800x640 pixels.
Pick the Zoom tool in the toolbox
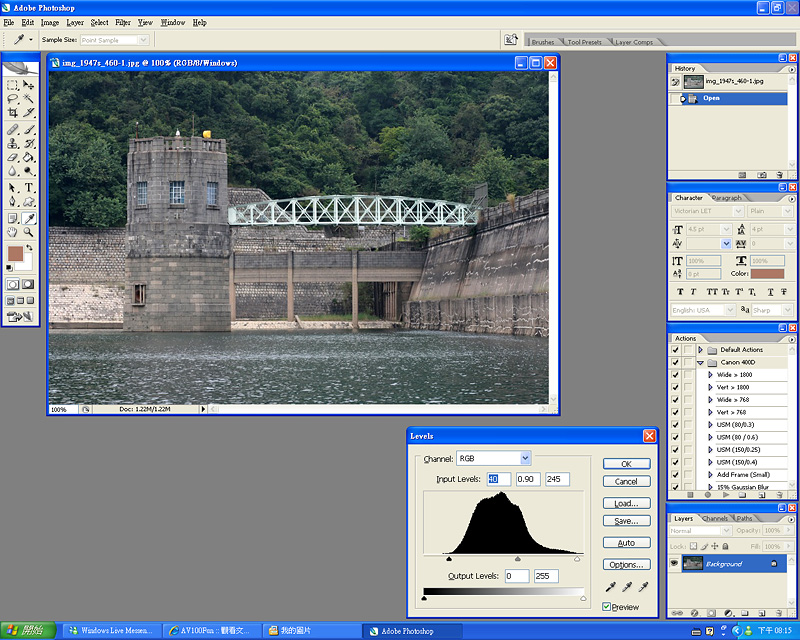(29, 232)
